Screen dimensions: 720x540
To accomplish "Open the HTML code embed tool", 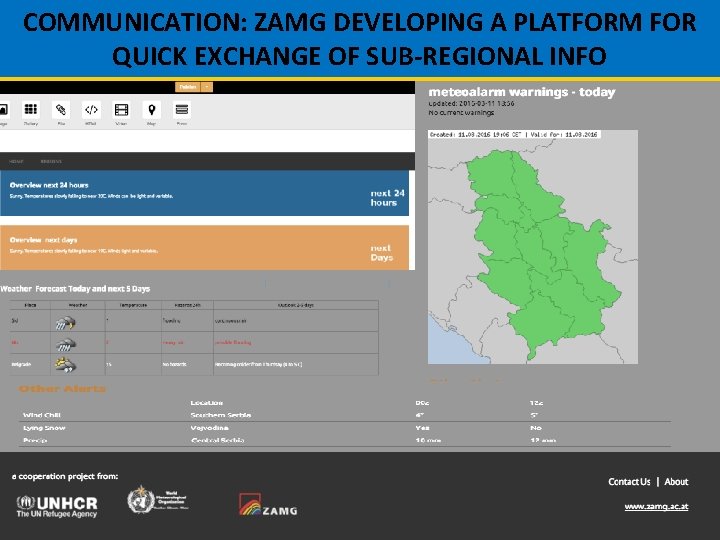I will point(91,109).
